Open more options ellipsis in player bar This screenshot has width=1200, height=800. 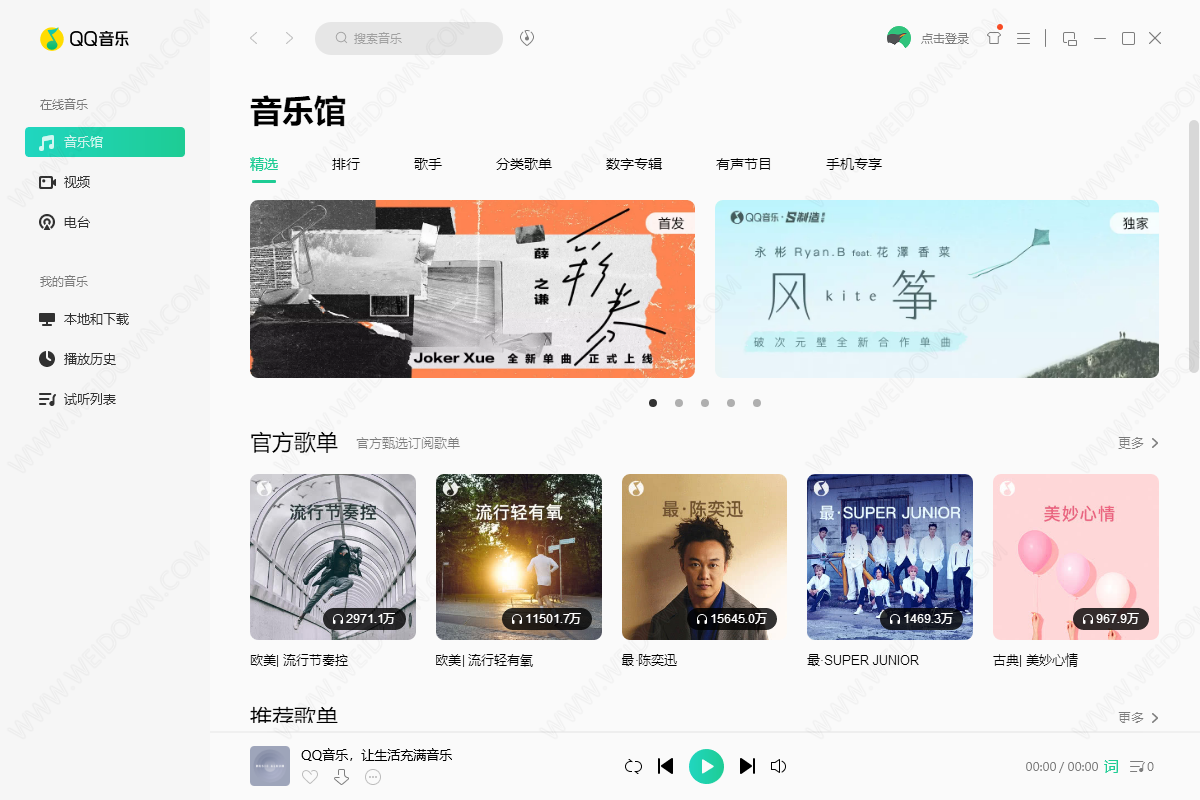[x=373, y=777]
